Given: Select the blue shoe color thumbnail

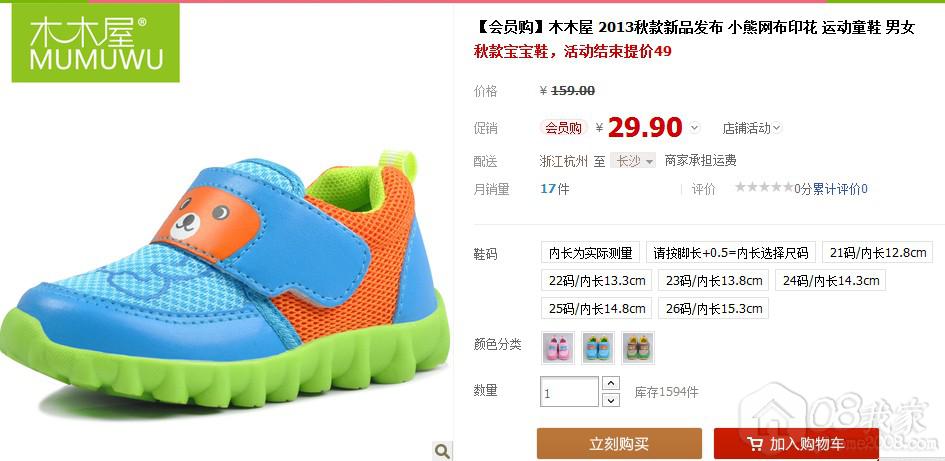Looking at the screenshot, I should coord(598,348).
